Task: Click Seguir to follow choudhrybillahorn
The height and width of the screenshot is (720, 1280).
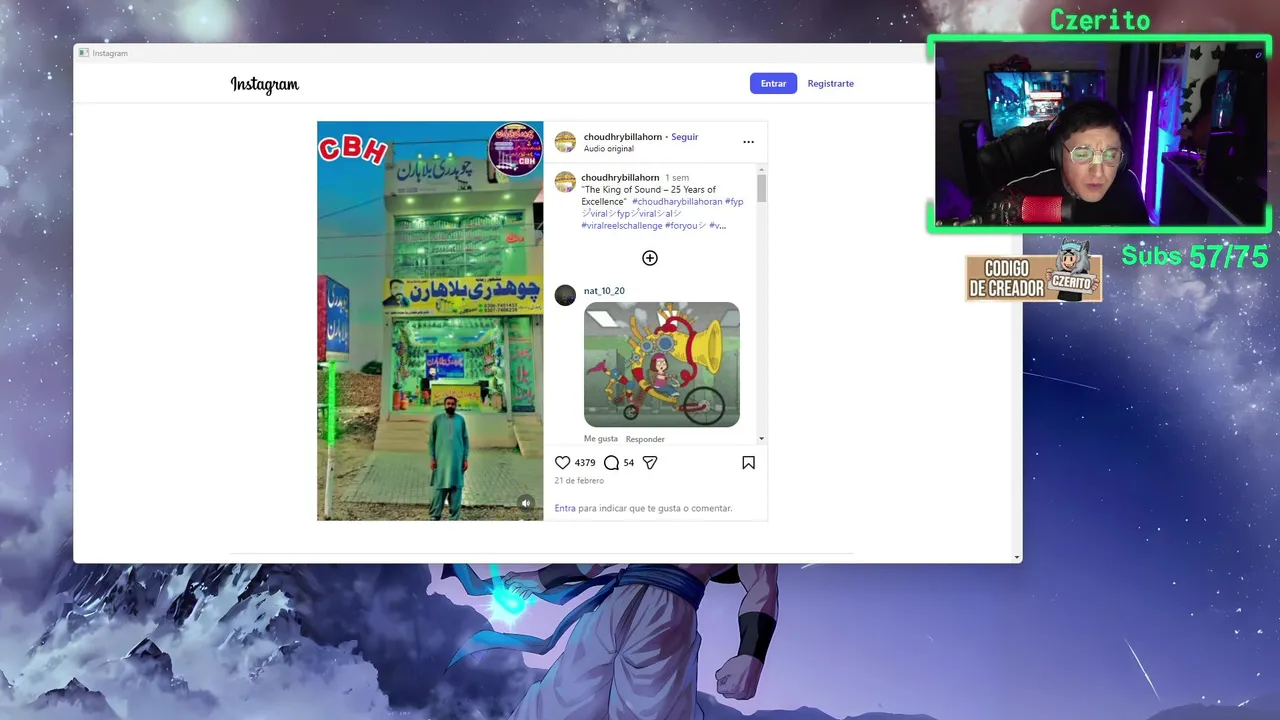Action: click(685, 137)
